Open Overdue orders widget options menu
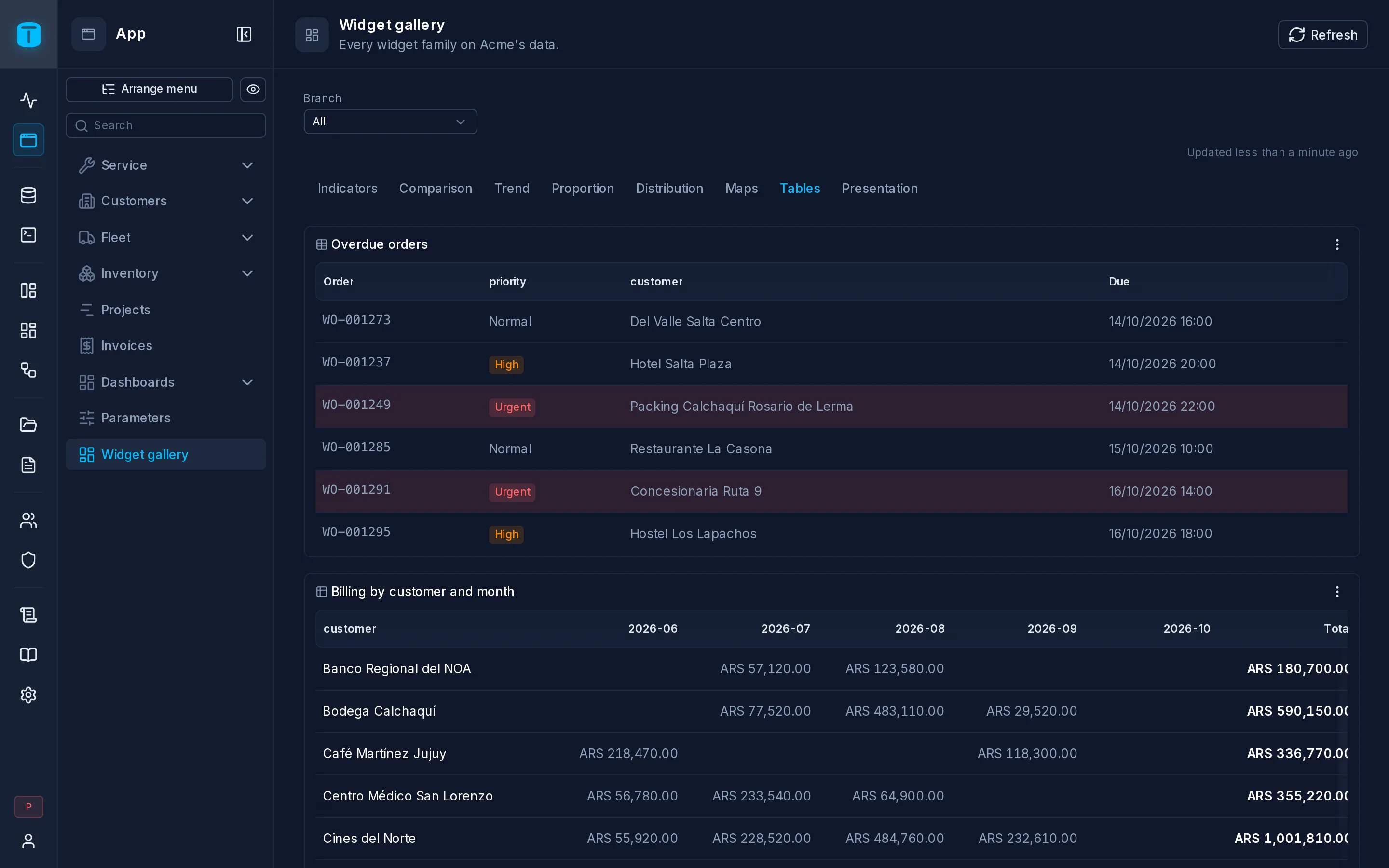 point(1337,244)
